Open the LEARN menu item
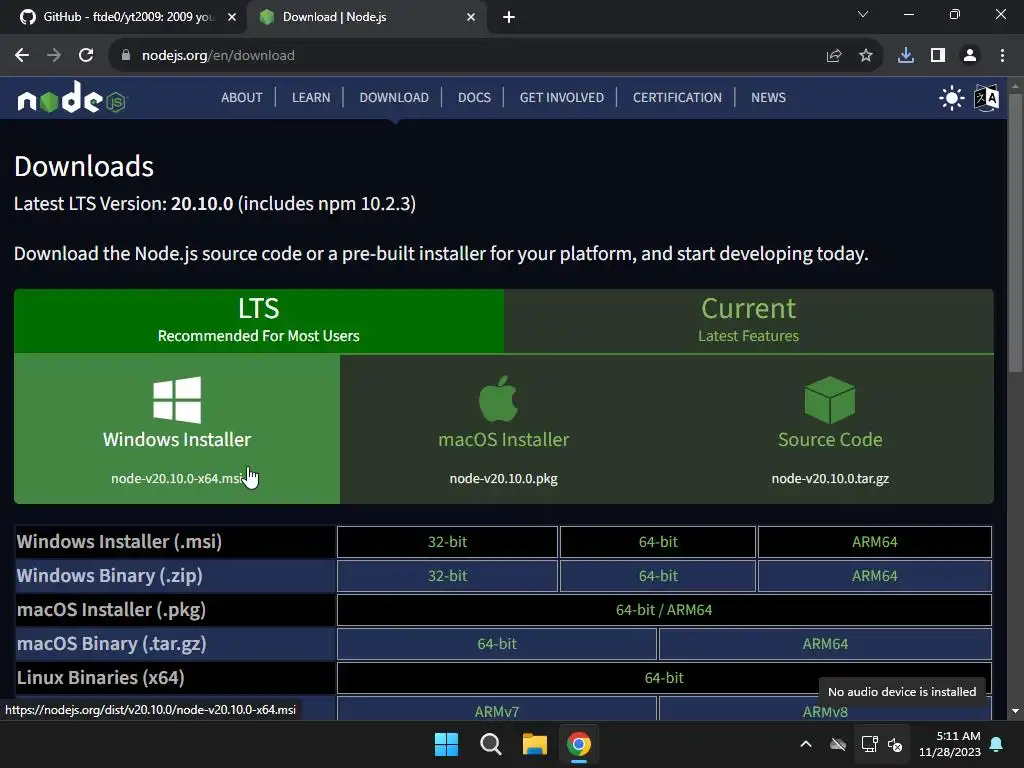 (x=311, y=97)
